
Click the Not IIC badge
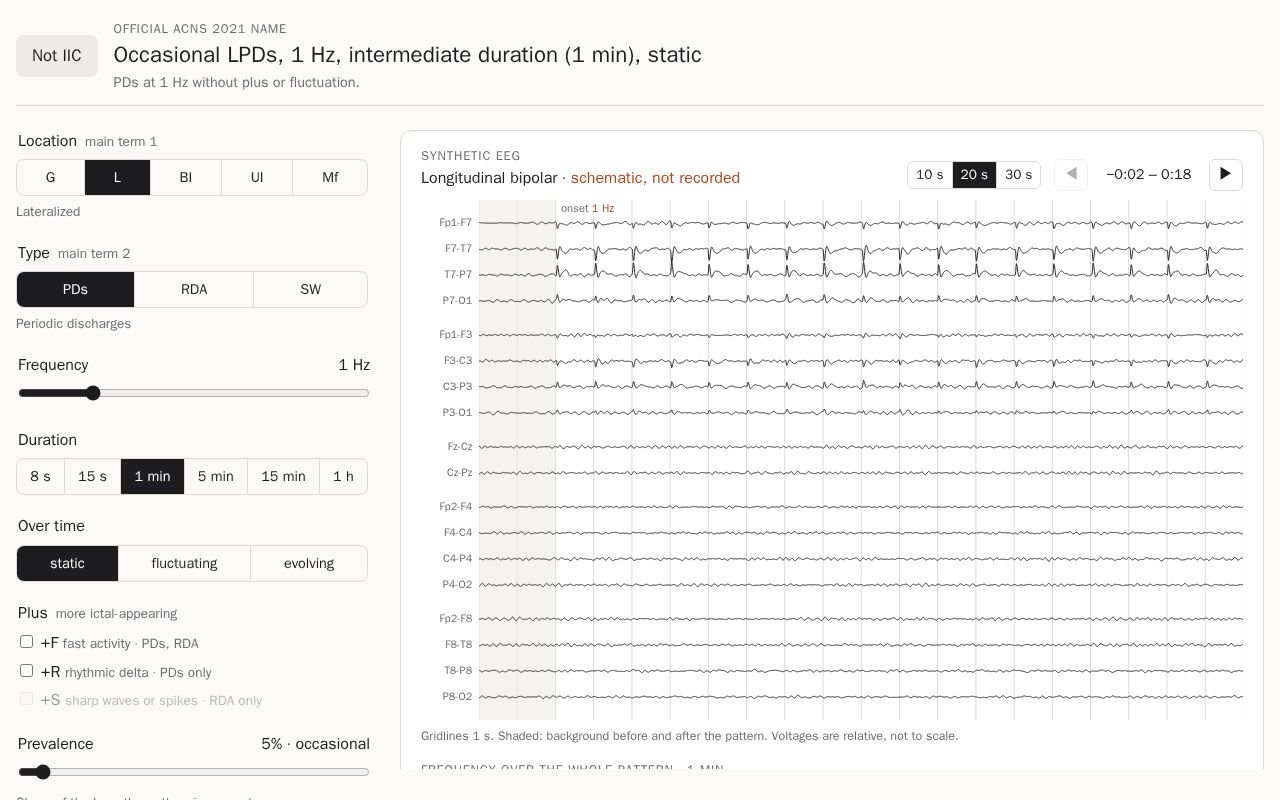click(x=57, y=56)
